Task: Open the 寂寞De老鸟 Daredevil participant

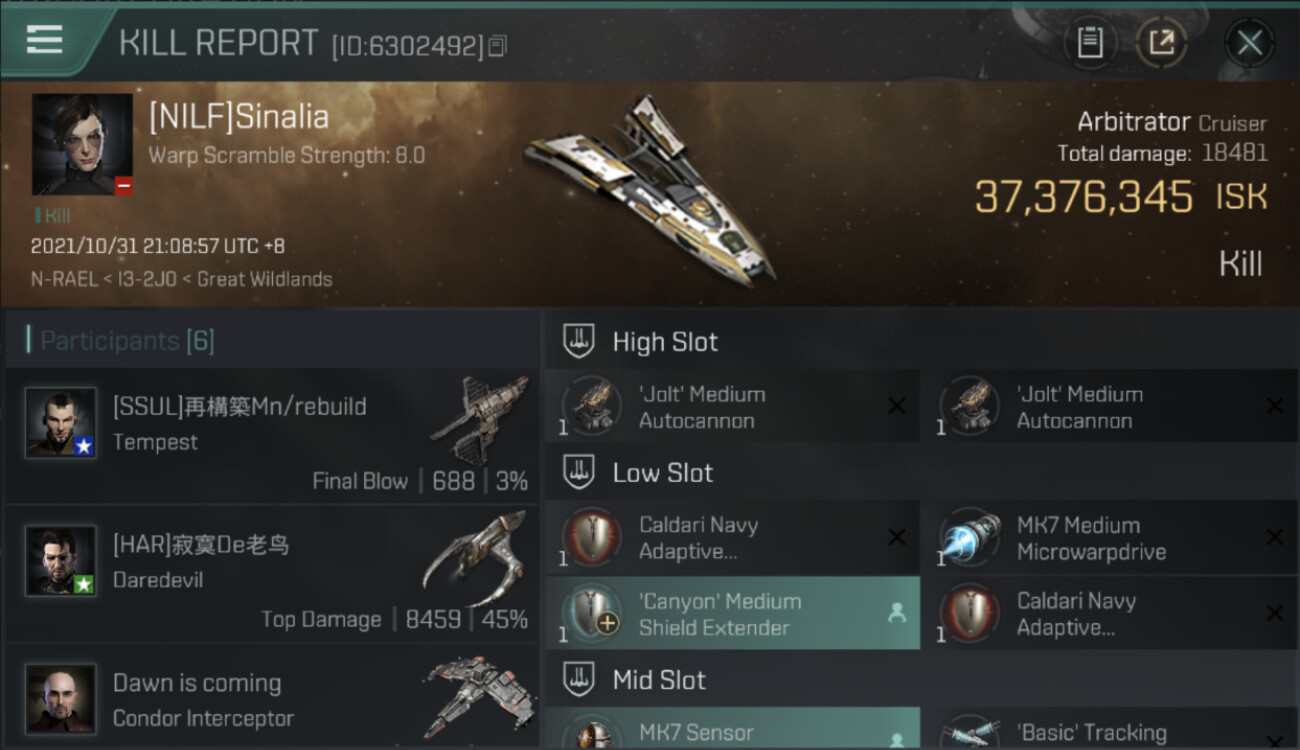Action: point(272,575)
